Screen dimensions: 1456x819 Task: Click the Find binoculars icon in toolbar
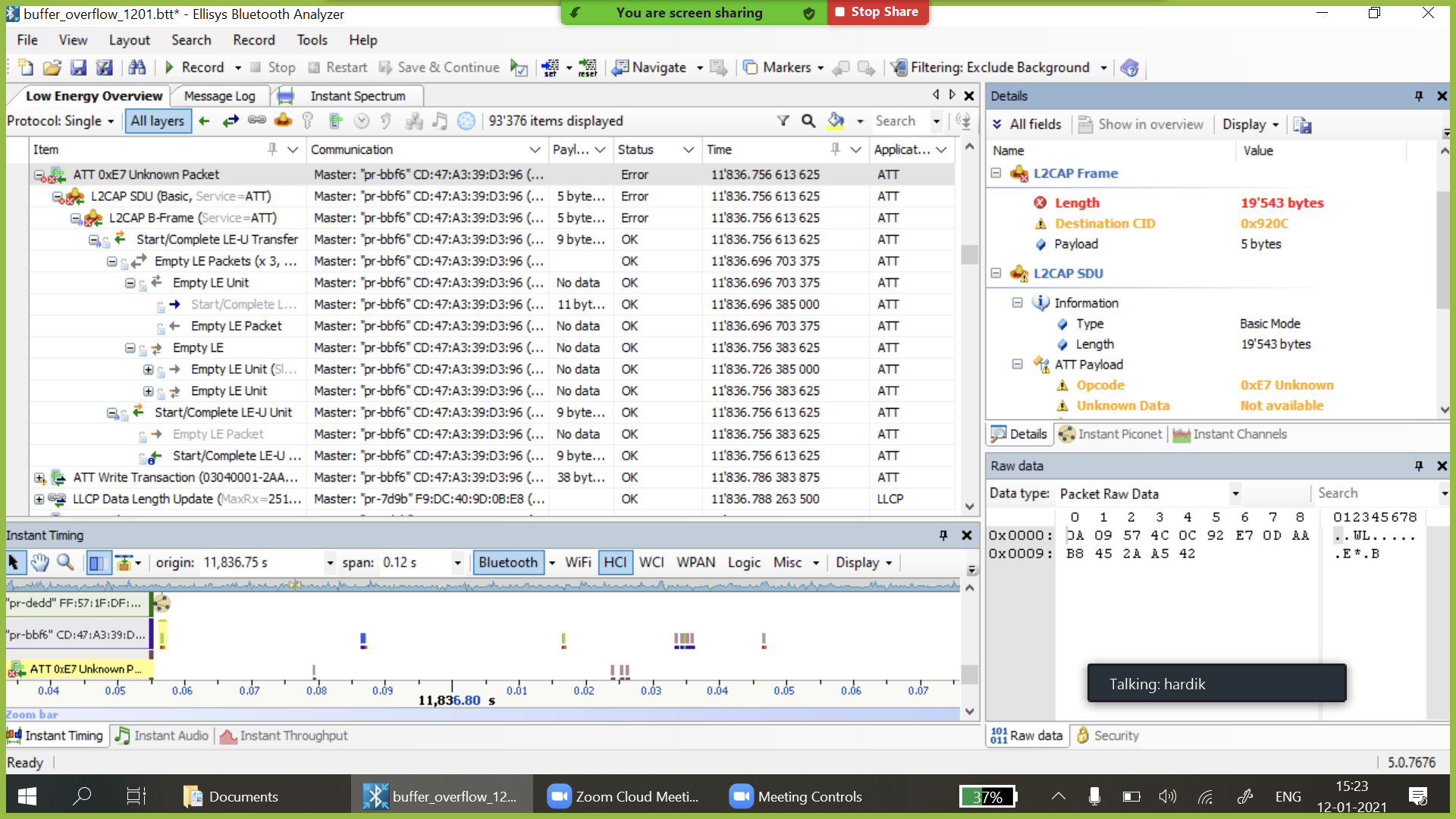point(136,67)
